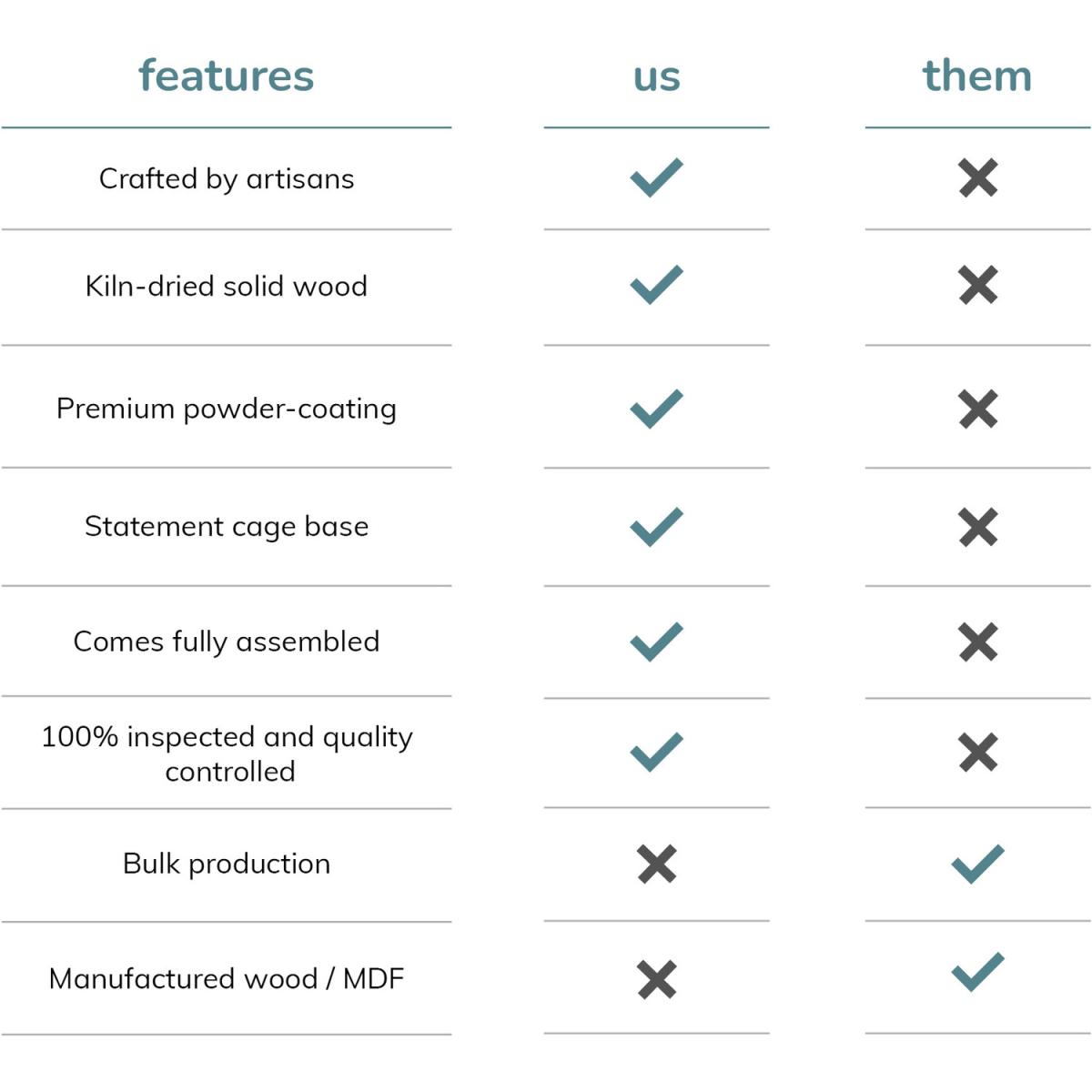Viewport: 1092px width, 1092px height.
Task: Select the 'them' column heading
Action: tap(977, 76)
